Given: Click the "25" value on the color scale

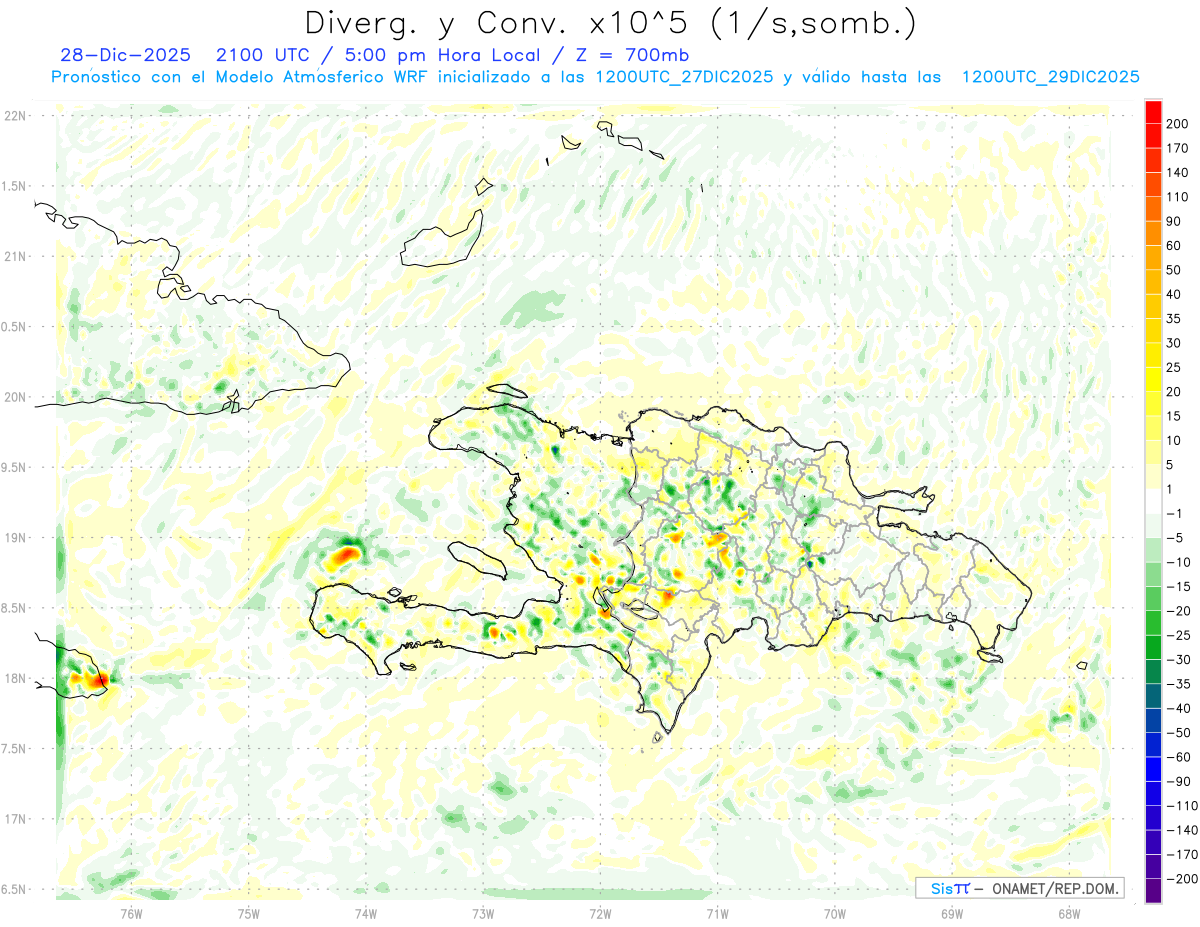Looking at the screenshot, I should click(x=1174, y=367).
